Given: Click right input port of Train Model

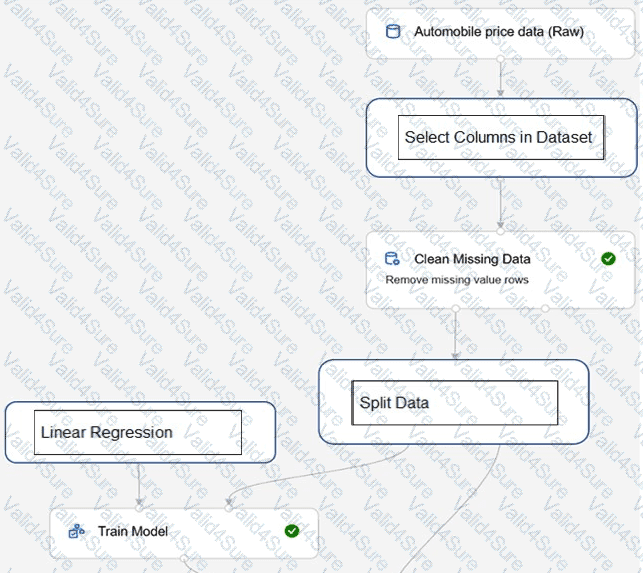Looking at the screenshot, I should click(x=228, y=507).
